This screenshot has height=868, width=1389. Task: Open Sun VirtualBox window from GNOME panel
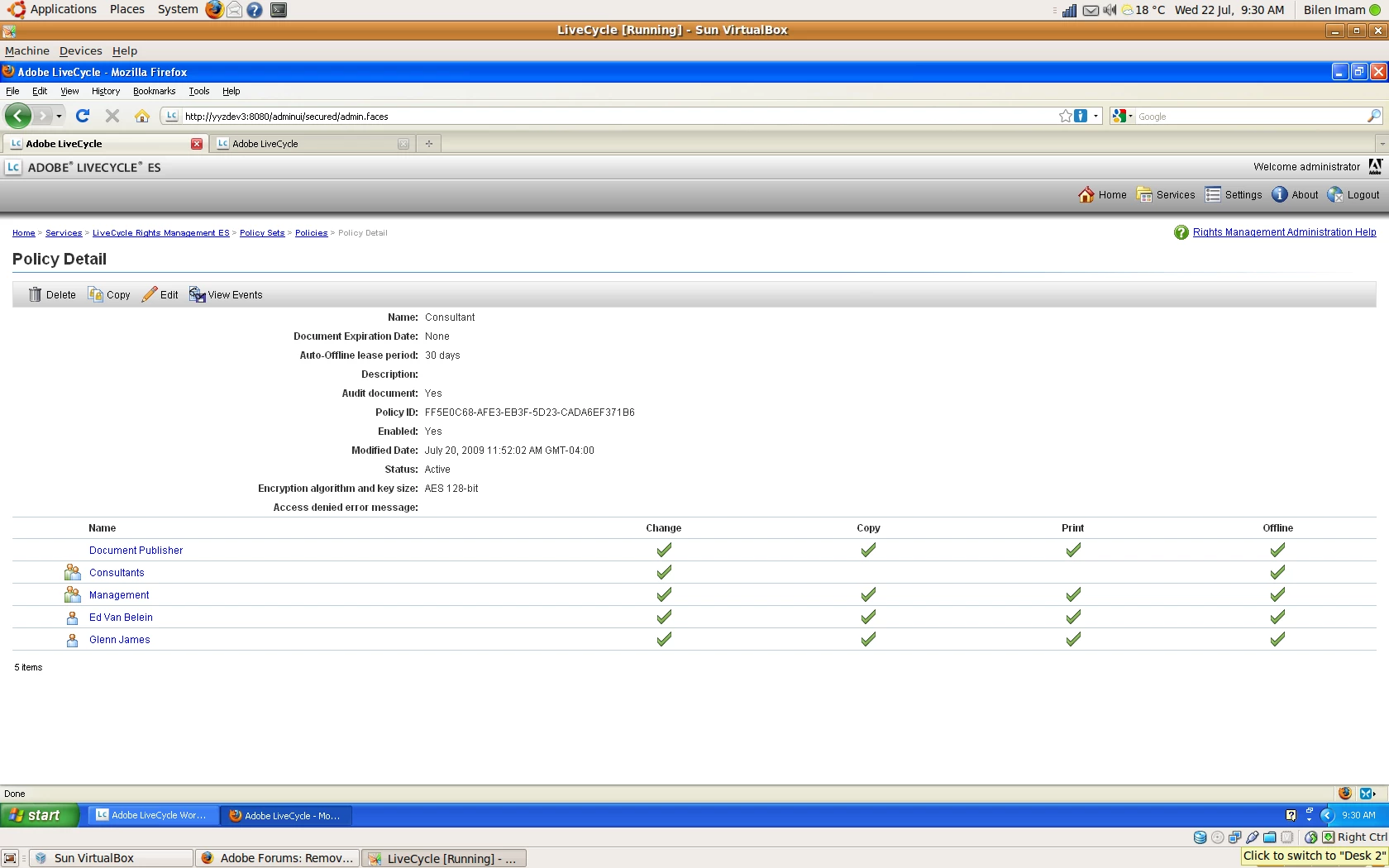click(111, 858)
